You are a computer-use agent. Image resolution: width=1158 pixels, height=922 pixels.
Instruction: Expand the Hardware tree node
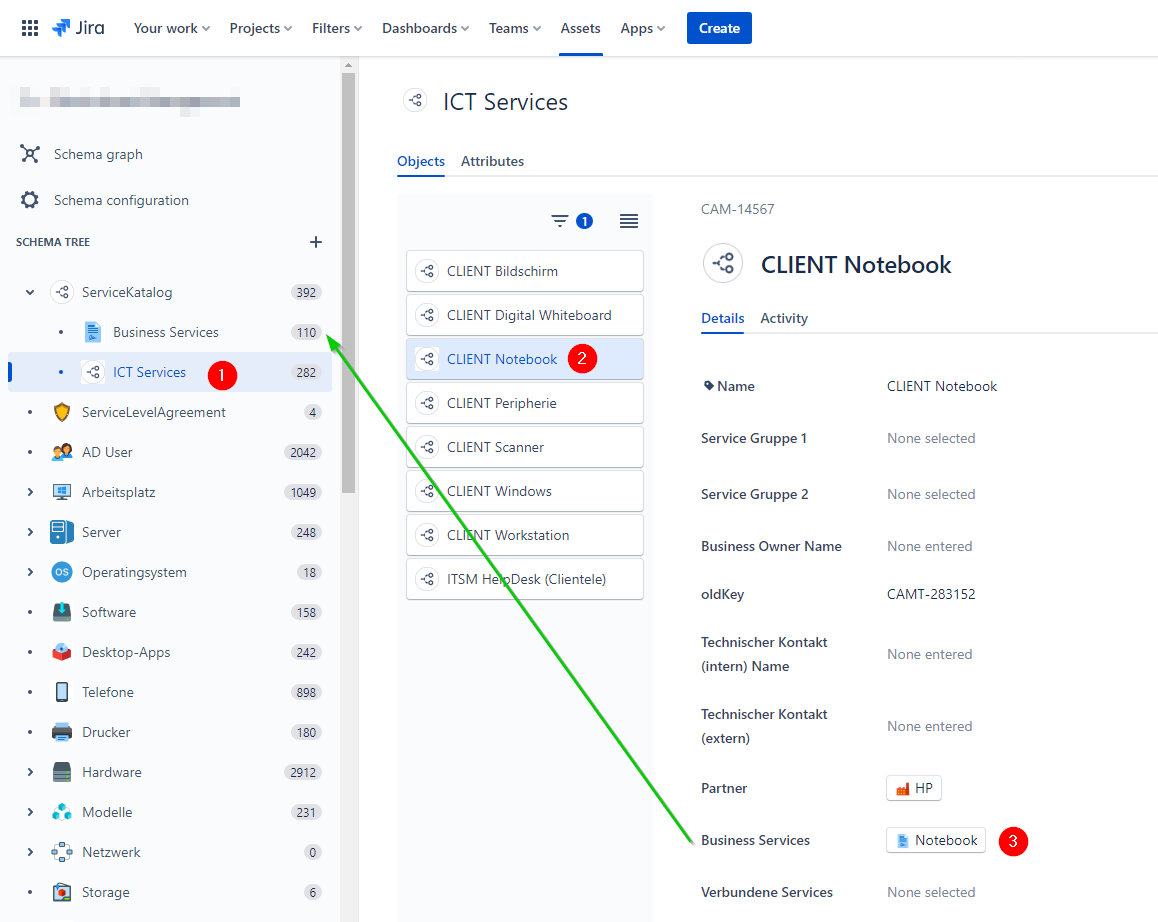pos(30,772)
